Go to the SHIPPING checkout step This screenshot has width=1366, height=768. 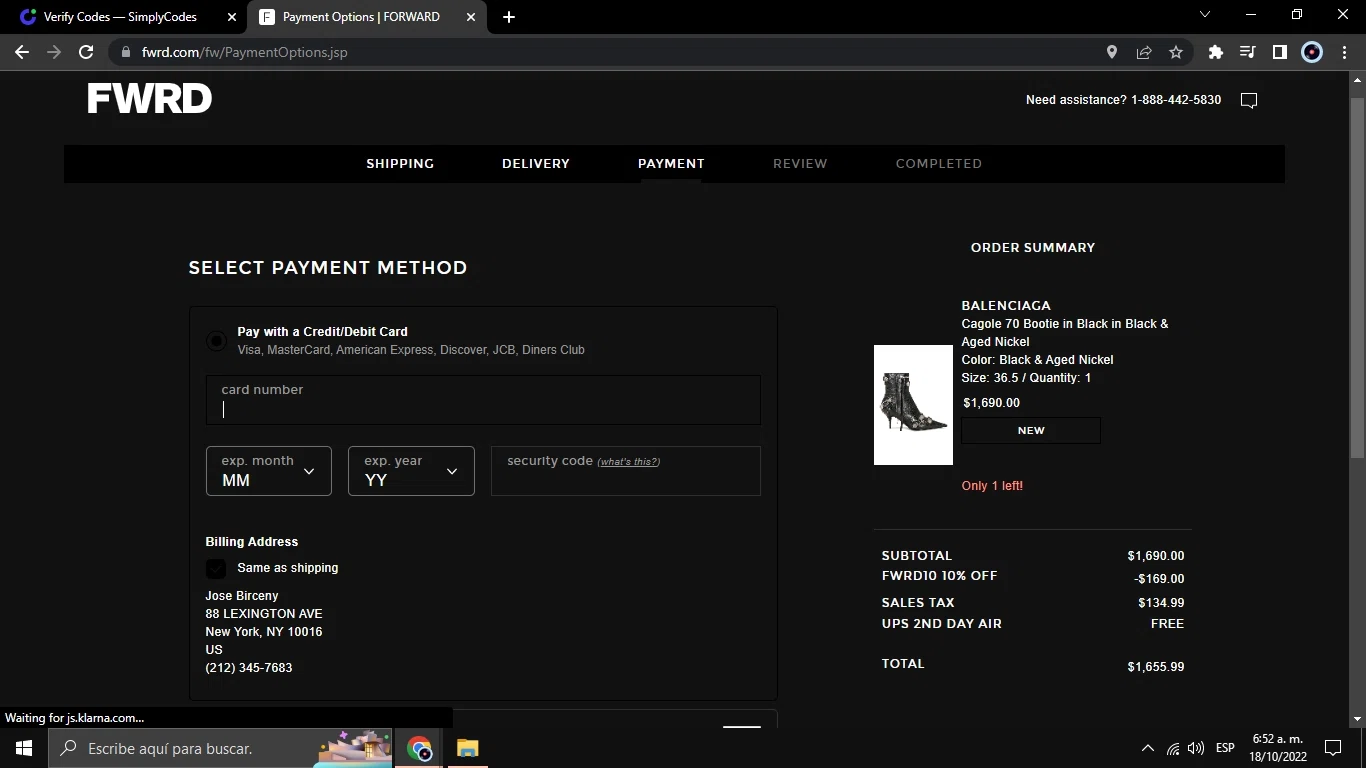click(x=400, y=164)
